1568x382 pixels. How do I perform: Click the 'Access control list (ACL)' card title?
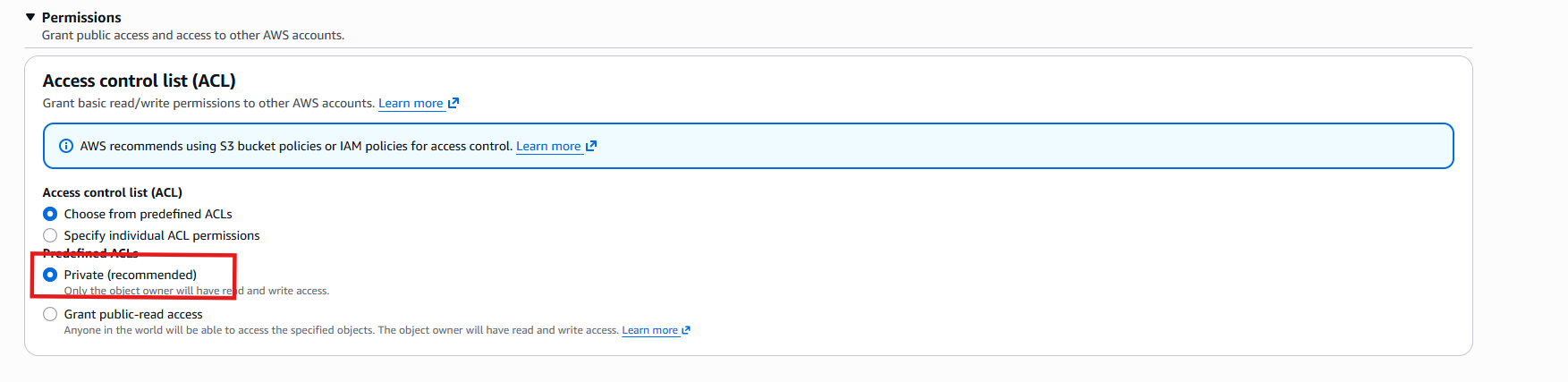[140, 81]
